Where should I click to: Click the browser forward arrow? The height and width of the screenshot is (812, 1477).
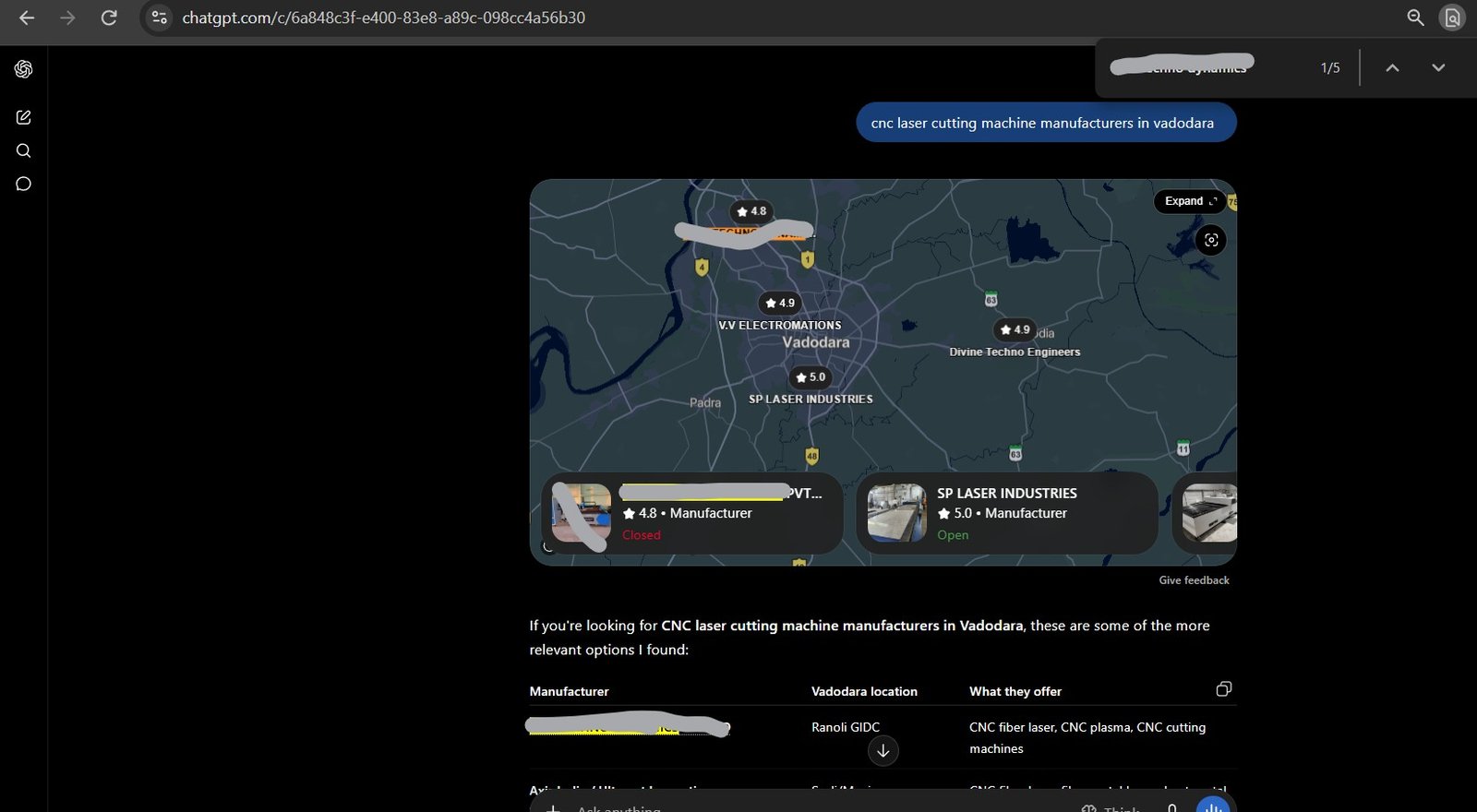pos(67,18)
